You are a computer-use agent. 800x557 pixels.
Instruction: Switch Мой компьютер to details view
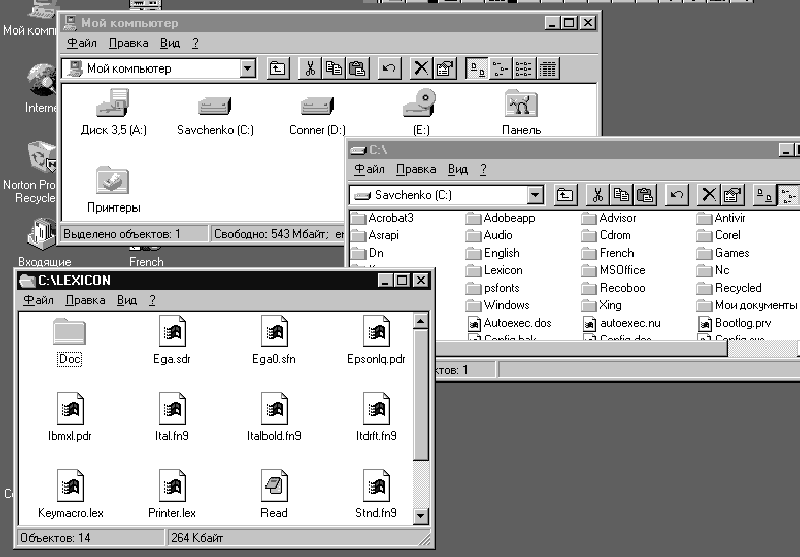point(548,68)
